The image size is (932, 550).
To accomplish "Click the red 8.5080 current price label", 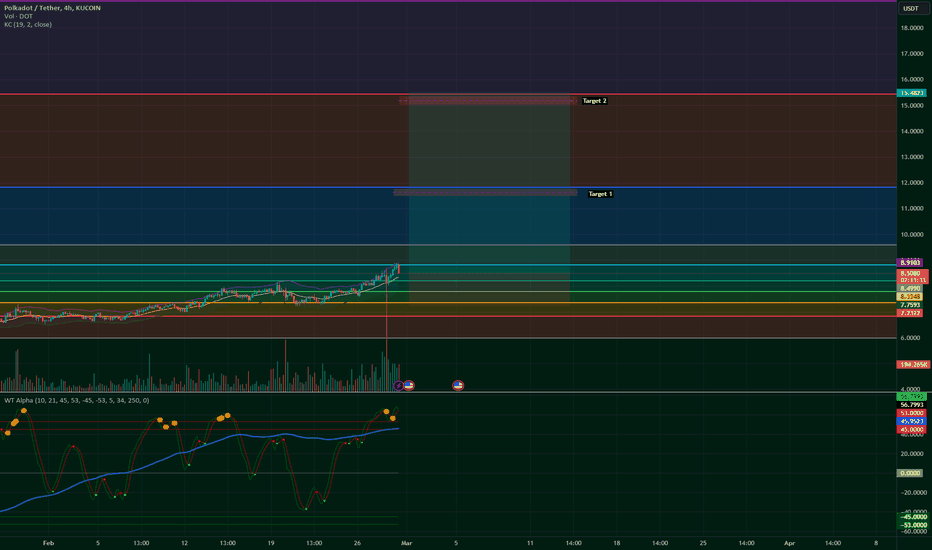I will 912,276.
